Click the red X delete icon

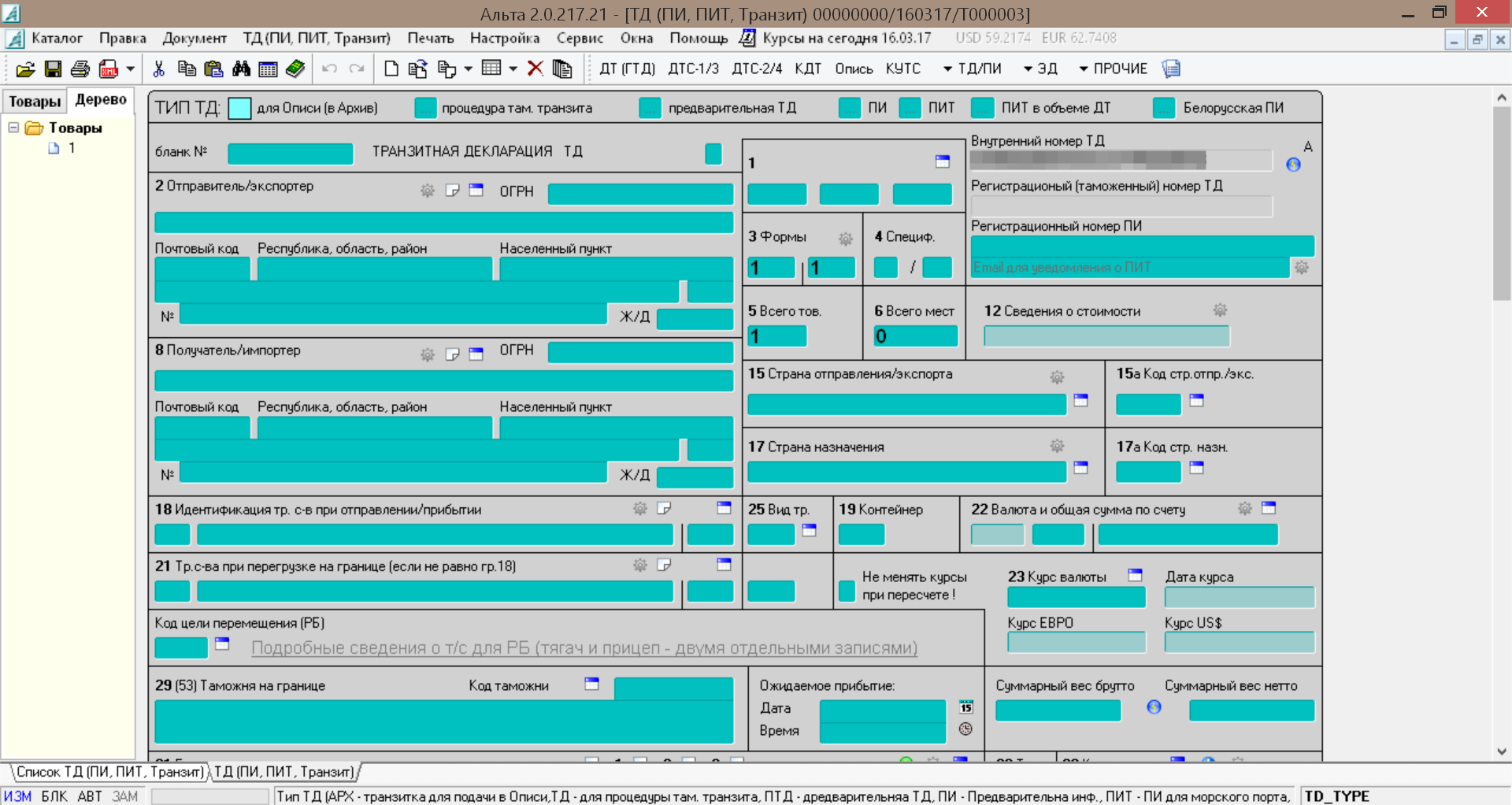(x=535, y=69)
